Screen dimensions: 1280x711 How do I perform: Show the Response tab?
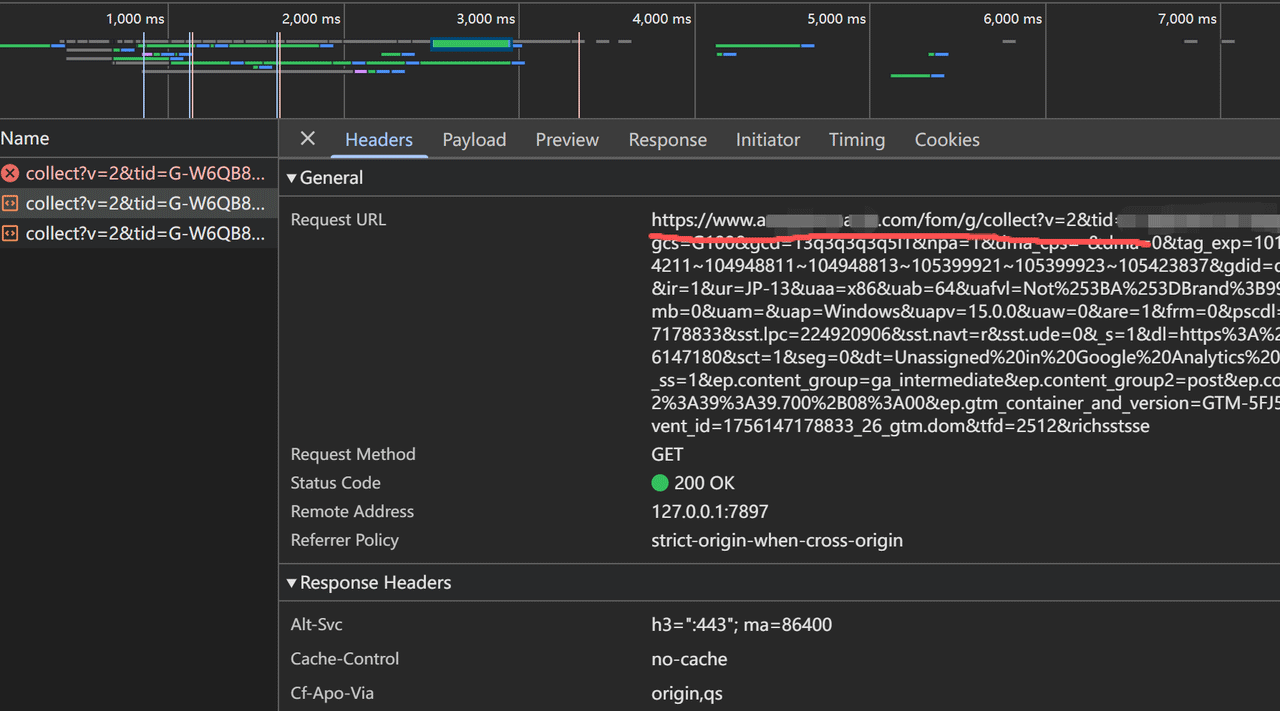667,140
